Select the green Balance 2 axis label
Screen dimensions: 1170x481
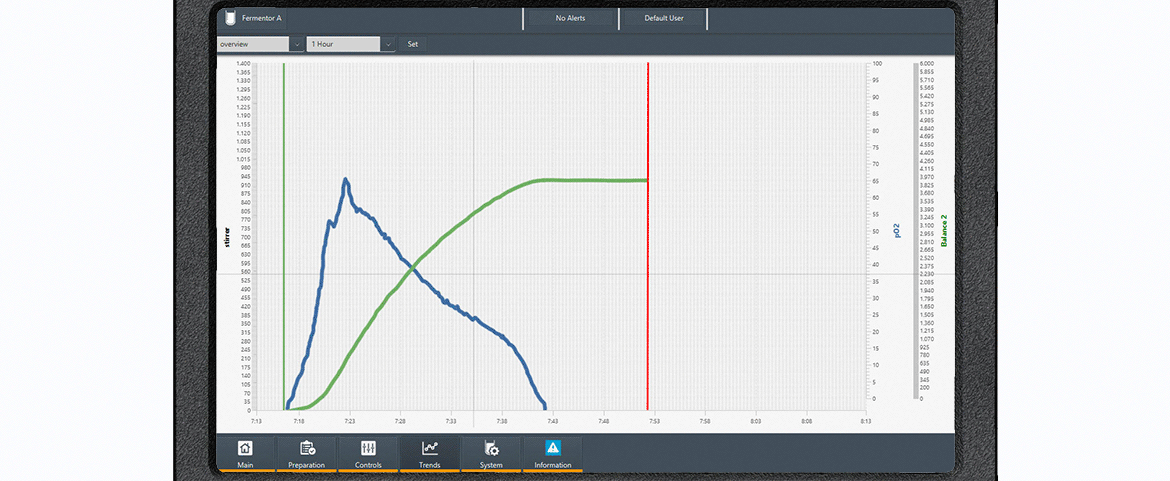pos(943,231)
